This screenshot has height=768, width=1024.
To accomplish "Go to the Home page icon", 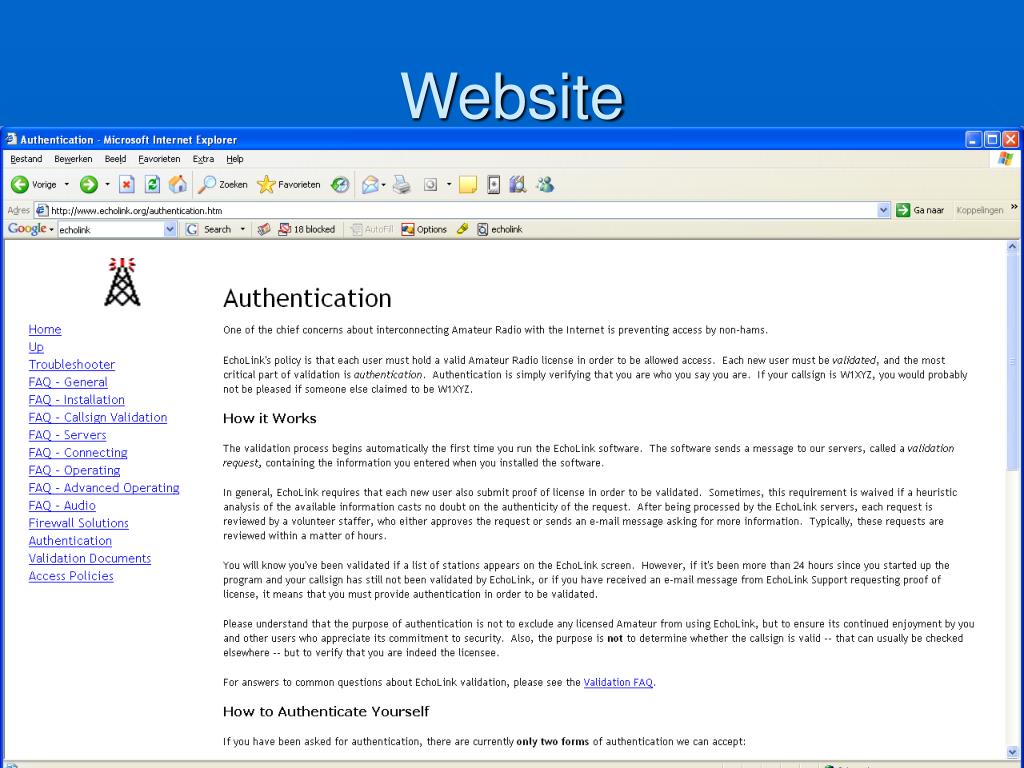I will click(x=178, y=185).
